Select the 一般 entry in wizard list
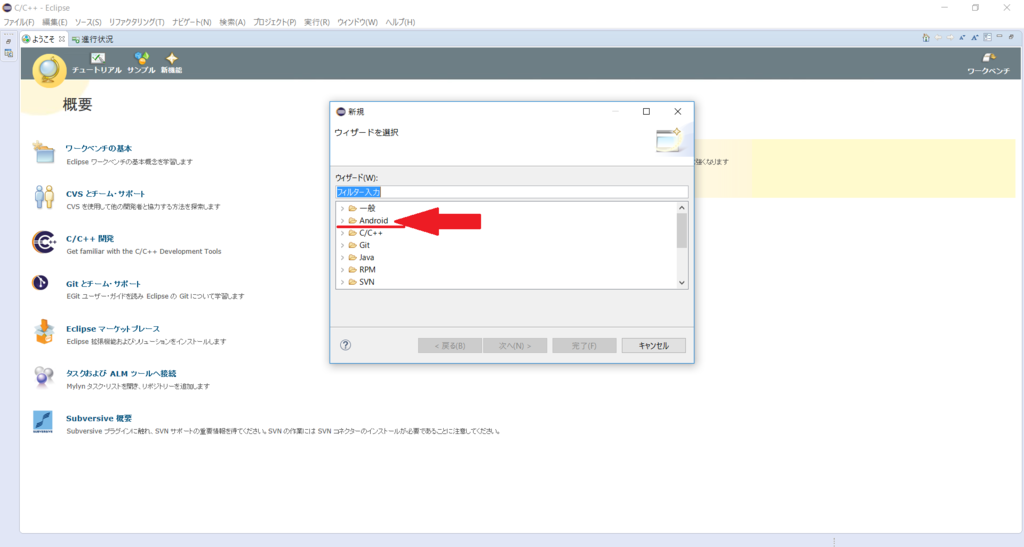This screenshot has height=547, width=1024. click(367, 208)
